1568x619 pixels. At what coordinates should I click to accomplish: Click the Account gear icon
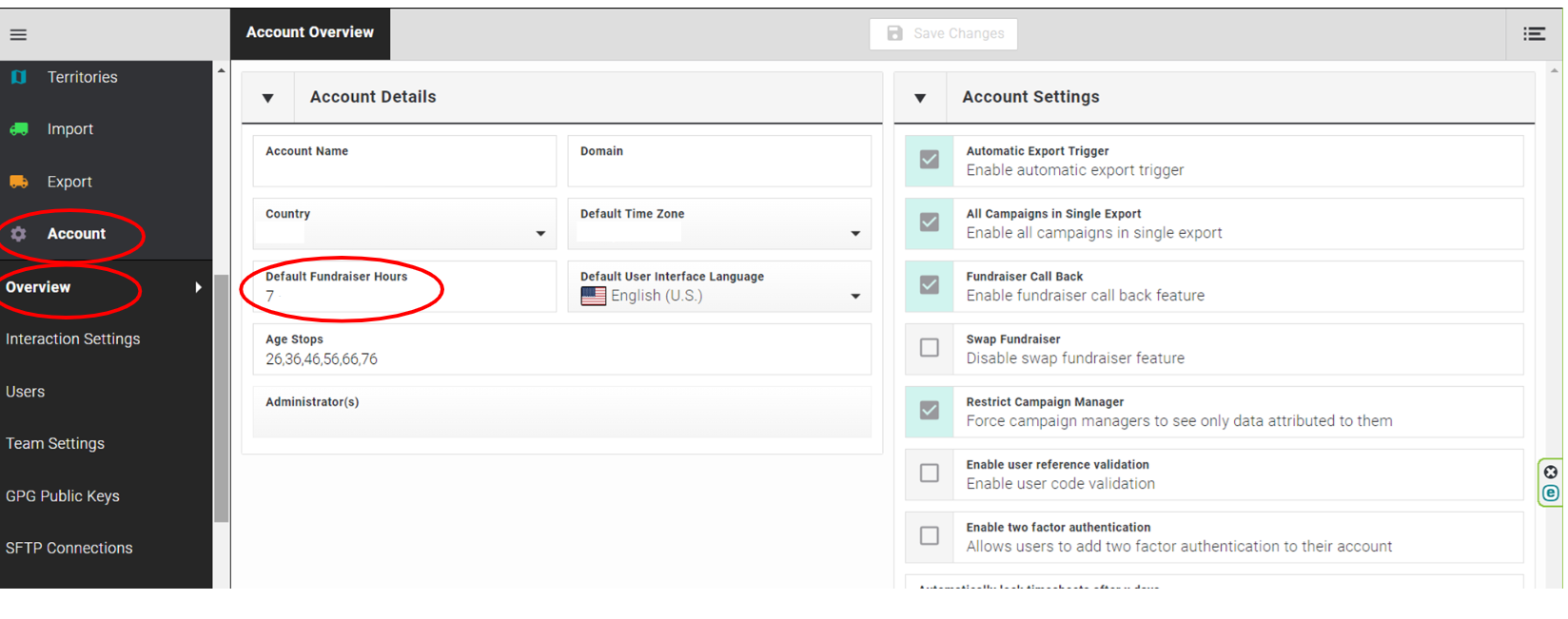(19, 234)
